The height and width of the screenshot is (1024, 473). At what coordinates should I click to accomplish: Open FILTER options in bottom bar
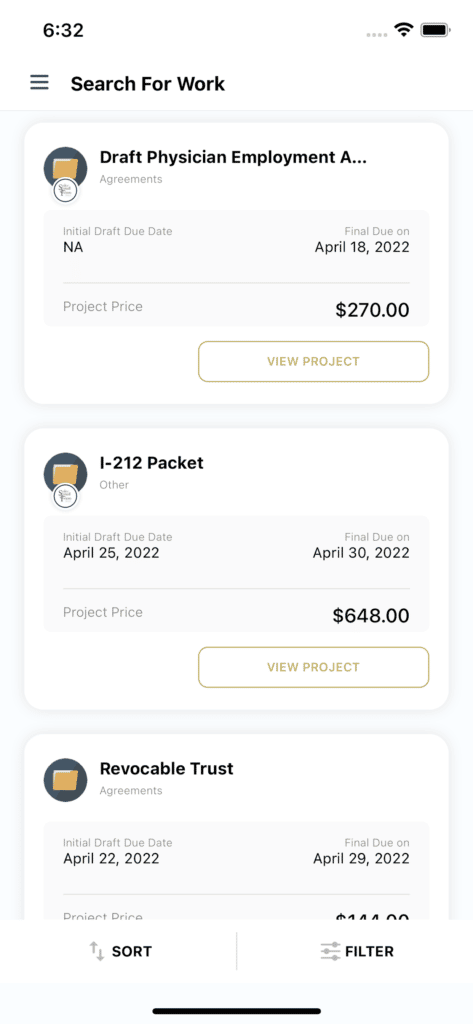tap(357, 952)
